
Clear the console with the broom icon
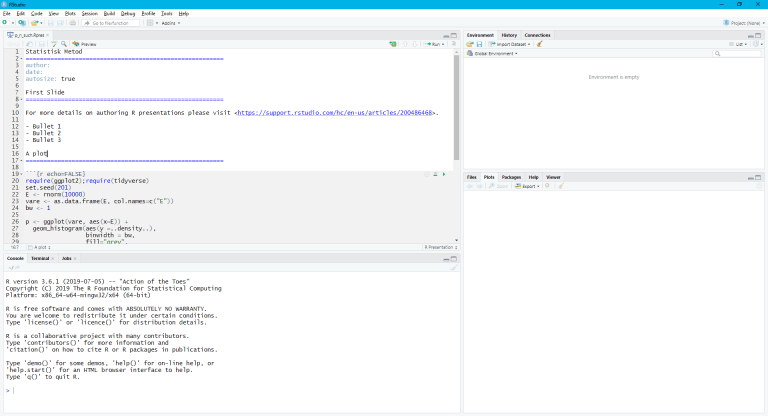(454, 267)
